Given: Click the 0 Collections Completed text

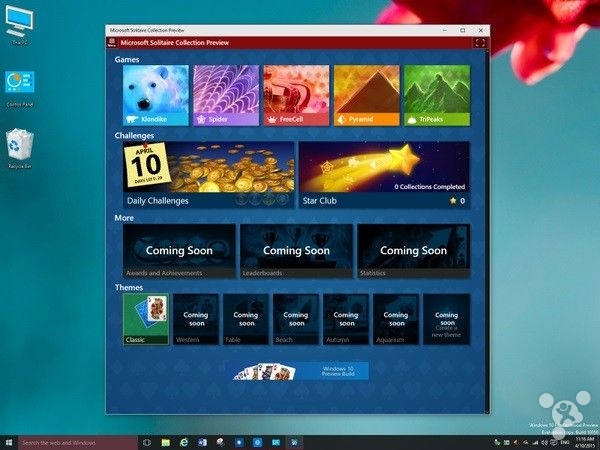Looking at the screenshot, I should tap(430, 187).
